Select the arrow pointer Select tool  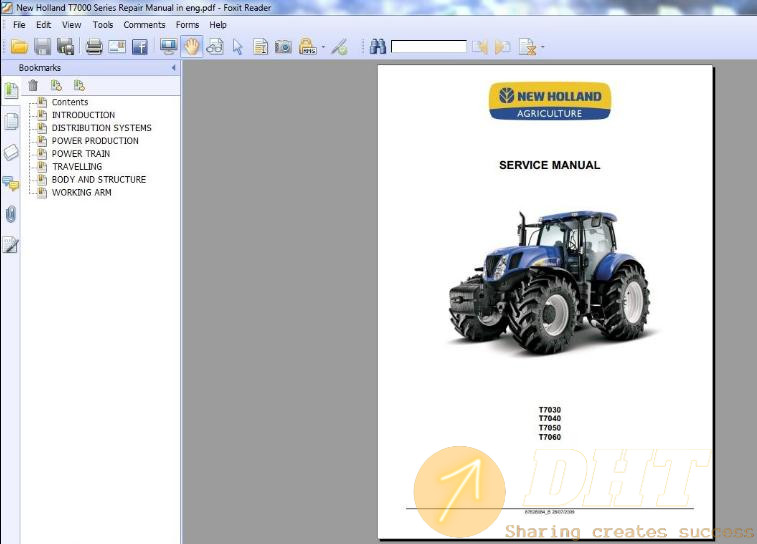pyautogui.click(x=238, y=47)
